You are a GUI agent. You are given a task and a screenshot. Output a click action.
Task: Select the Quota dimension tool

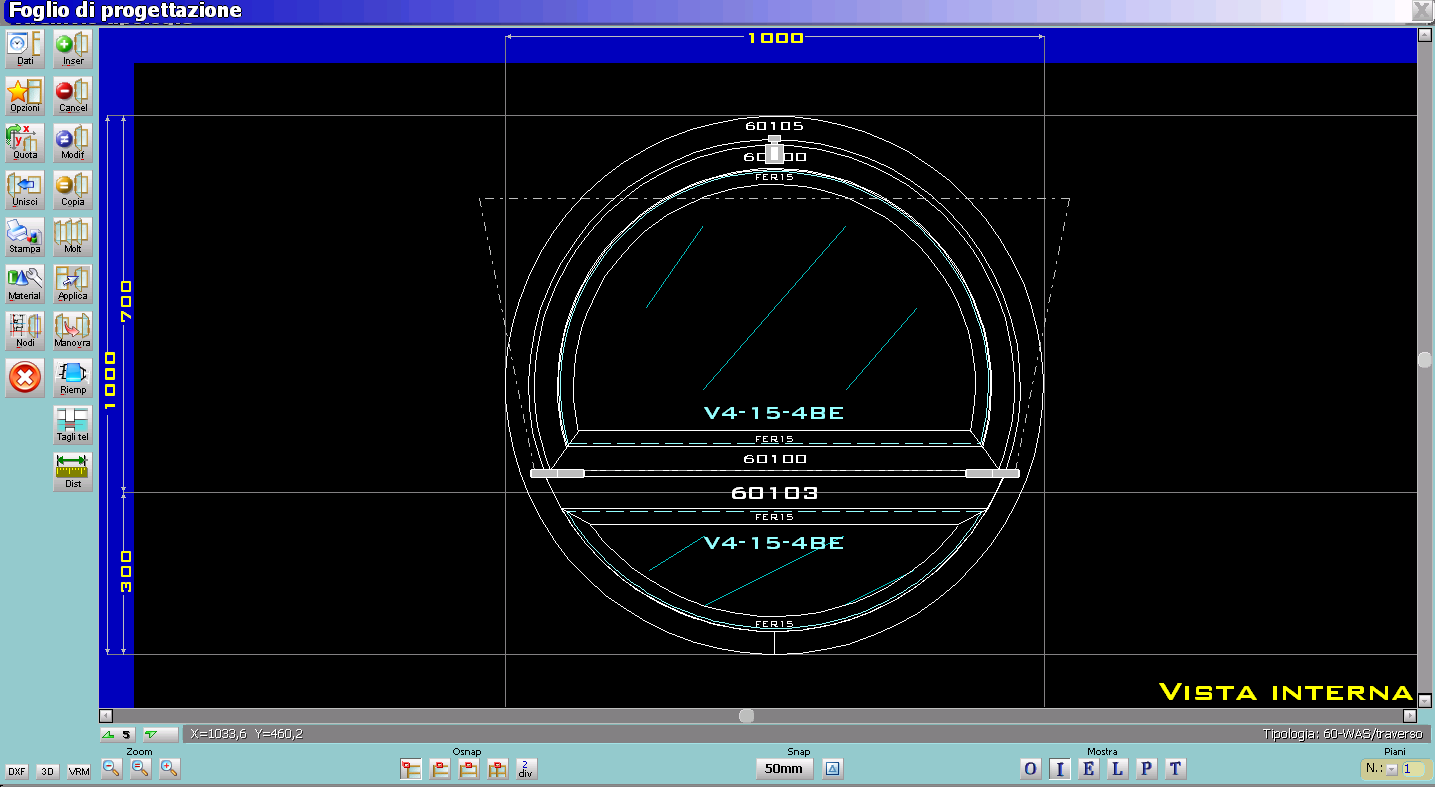pyautogui.click(x=25, y=143)
